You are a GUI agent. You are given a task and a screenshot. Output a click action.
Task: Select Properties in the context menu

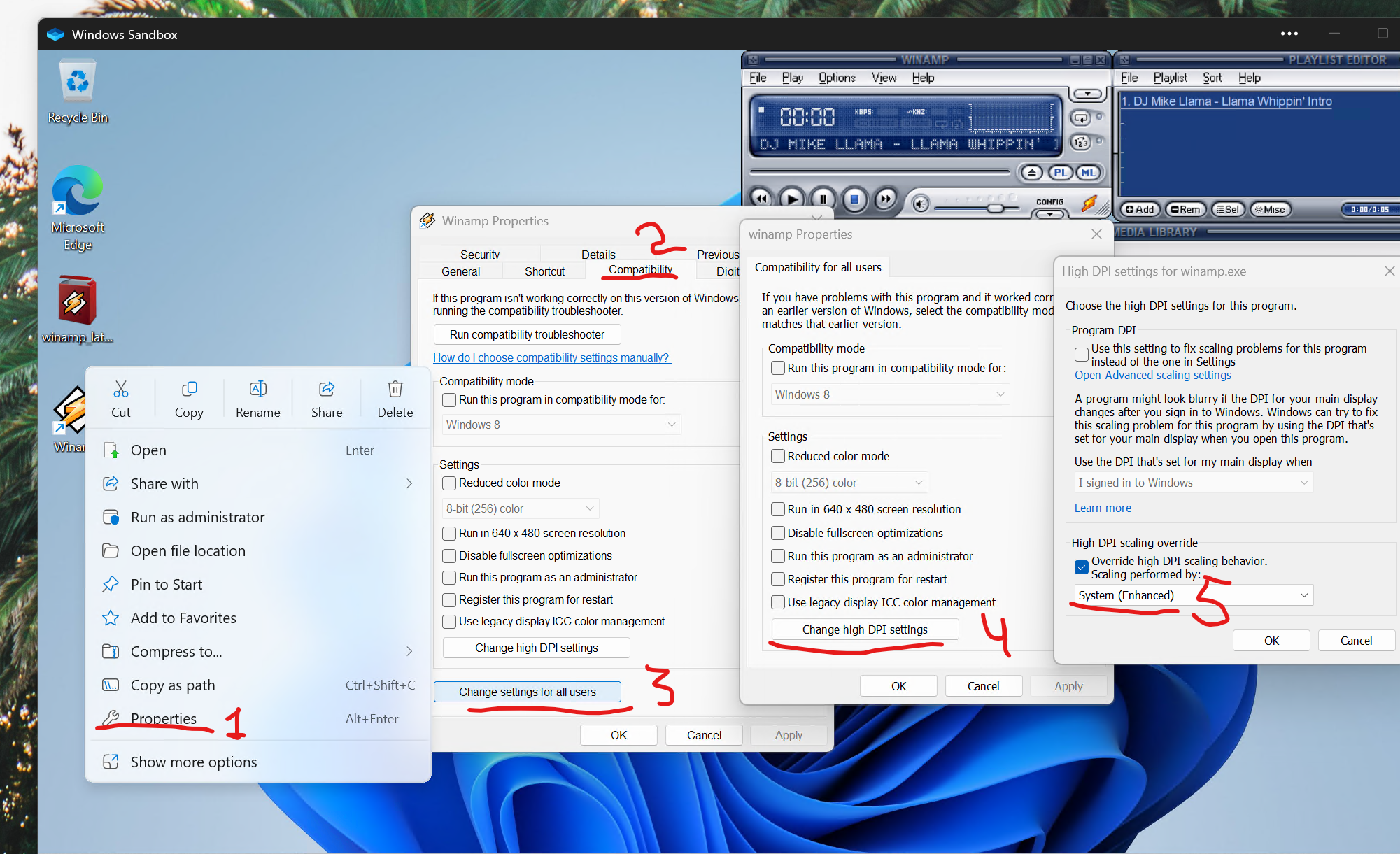(164, 719)
